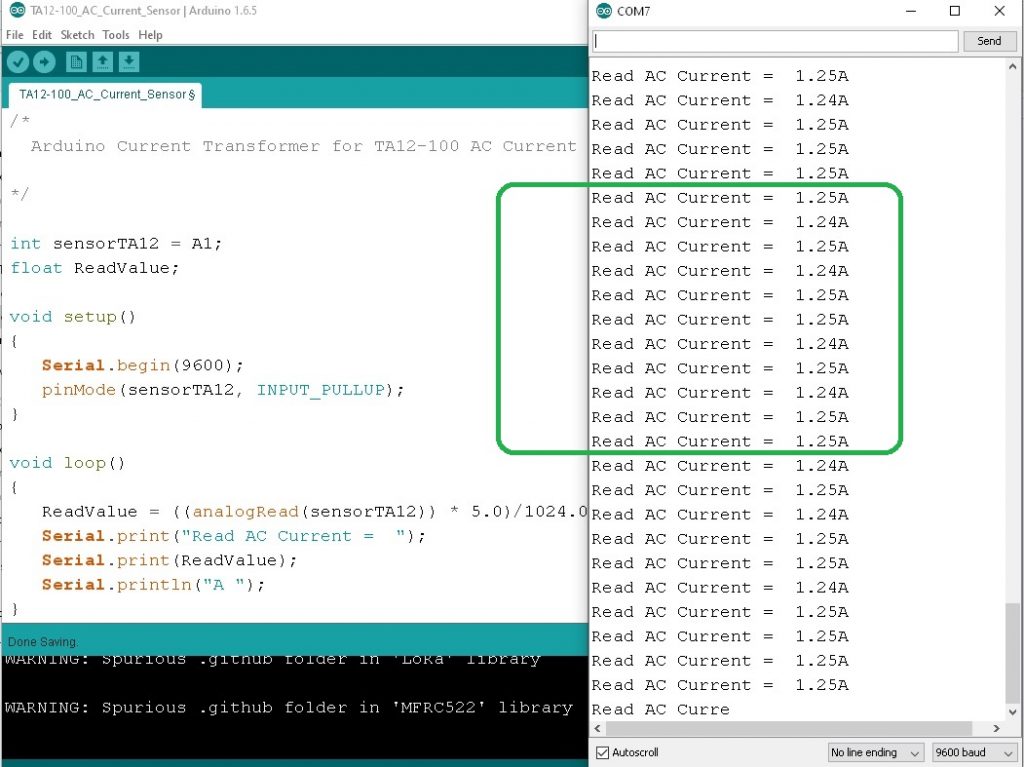Open the Tools menu
1024x767 pixels.
[x=116, y=35]
